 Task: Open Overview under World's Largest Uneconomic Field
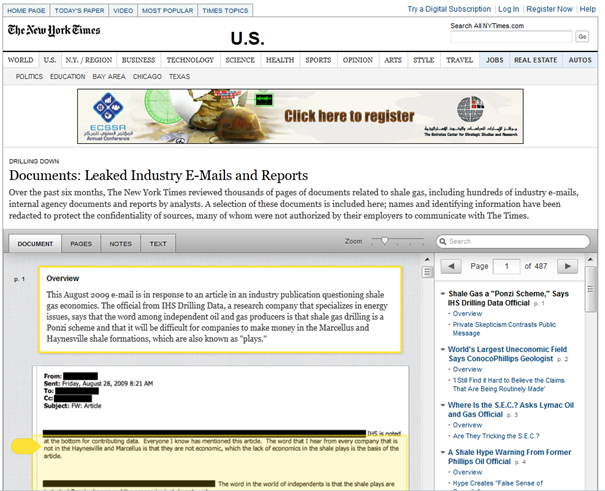coord(467,370)
